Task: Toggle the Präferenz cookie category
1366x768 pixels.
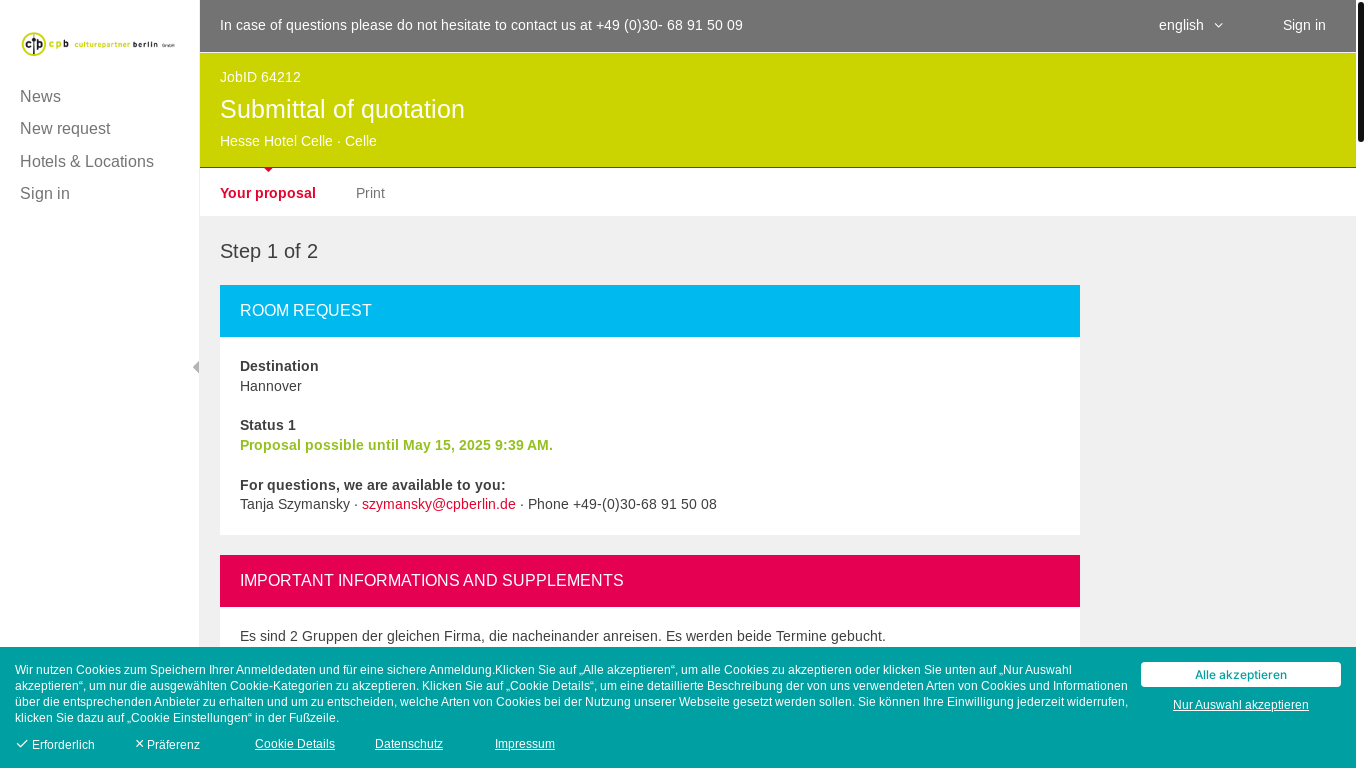Action: 167,744
